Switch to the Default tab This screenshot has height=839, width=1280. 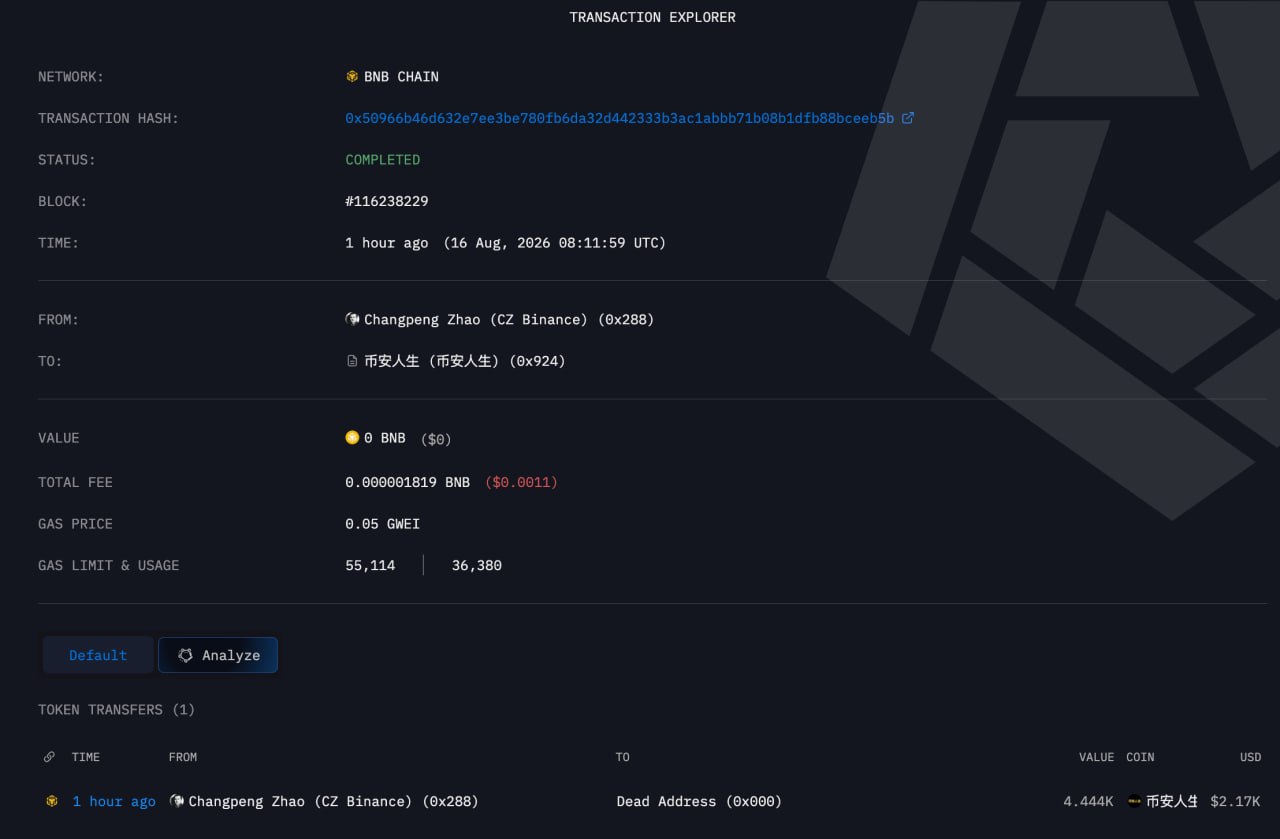click(98, 655)
